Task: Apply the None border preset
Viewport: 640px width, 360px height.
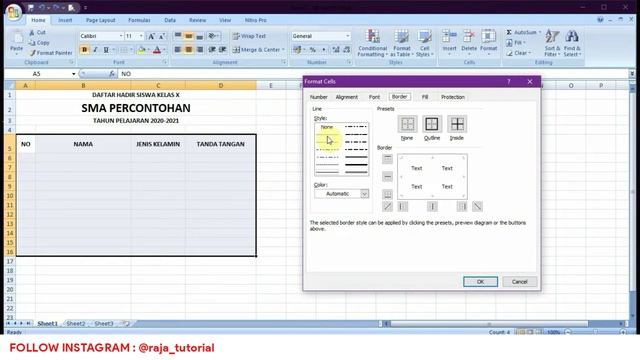Action: [x=407, y=124]
